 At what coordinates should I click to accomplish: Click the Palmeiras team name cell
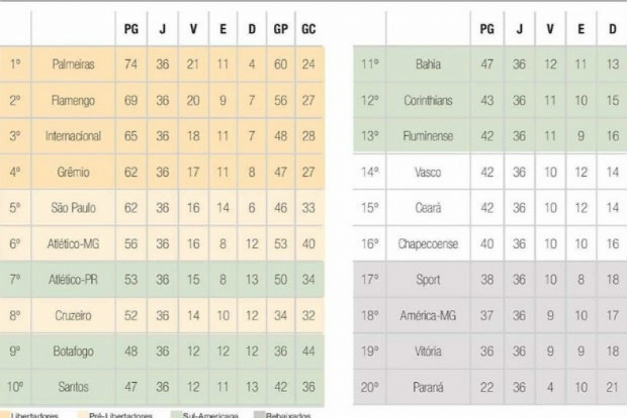pyautogui.click(x=73, y=64)
